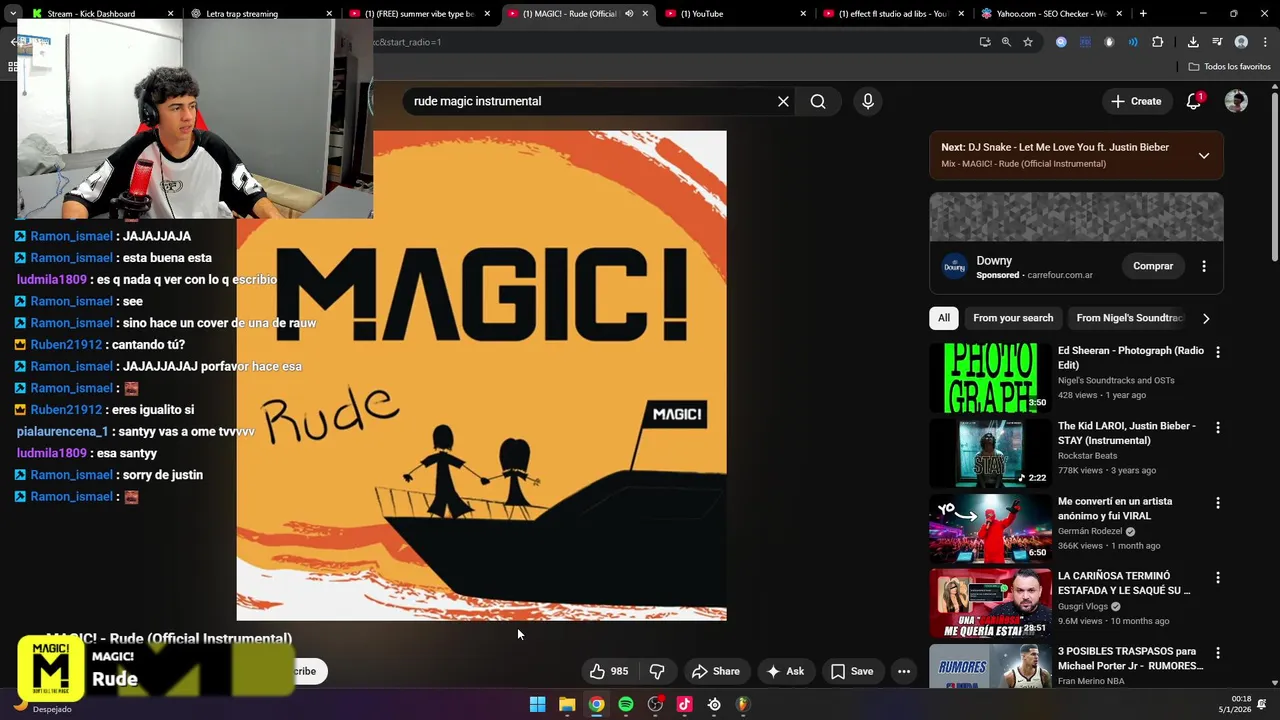The image size is (1280, 720).
Task: Open options for Ed Sheeran Photograph video
Action: pos(1218,352)
